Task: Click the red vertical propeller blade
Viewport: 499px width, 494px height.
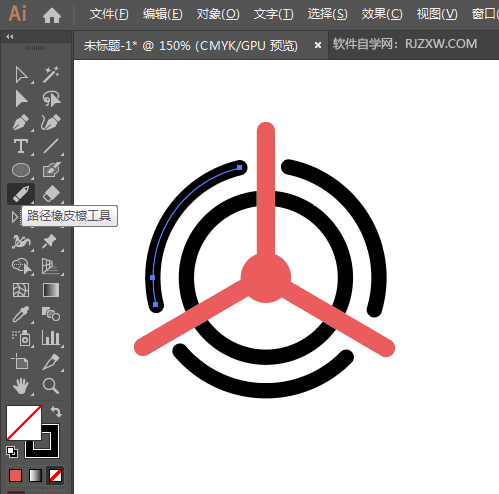Action: (x=266, y=187)
